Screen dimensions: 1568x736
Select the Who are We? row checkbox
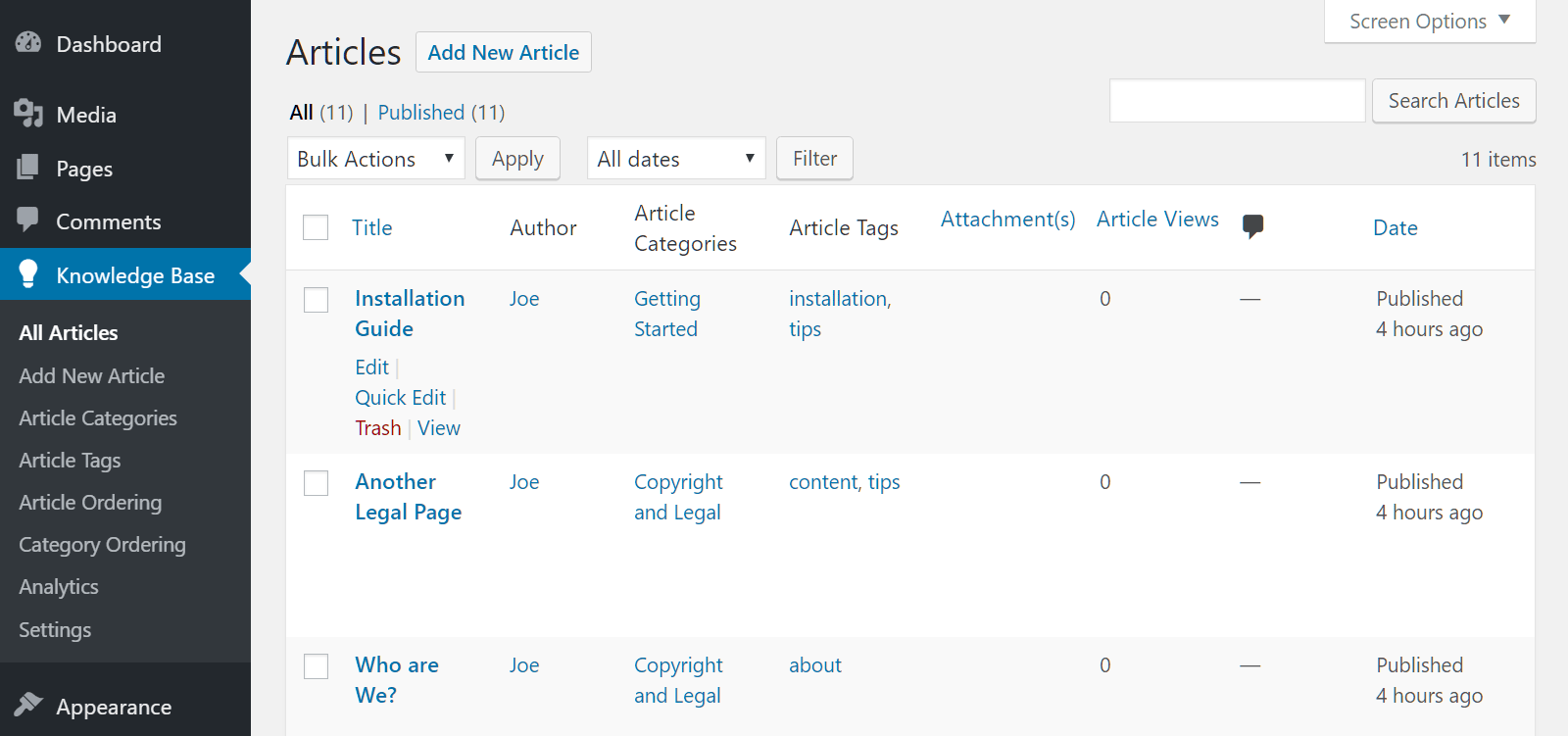tap(316, 666)
